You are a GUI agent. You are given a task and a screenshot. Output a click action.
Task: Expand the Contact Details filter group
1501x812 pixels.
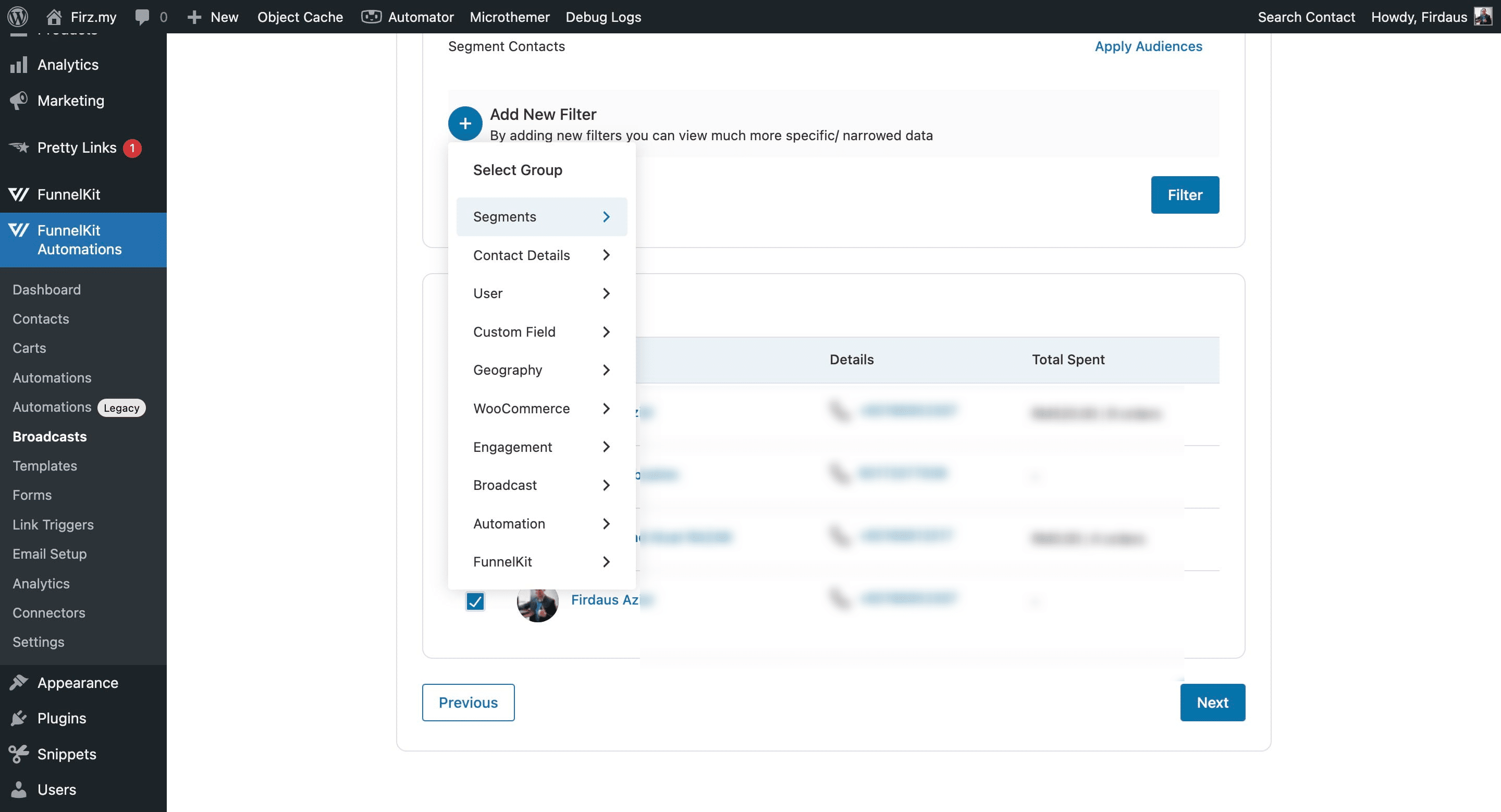point(542,255)
